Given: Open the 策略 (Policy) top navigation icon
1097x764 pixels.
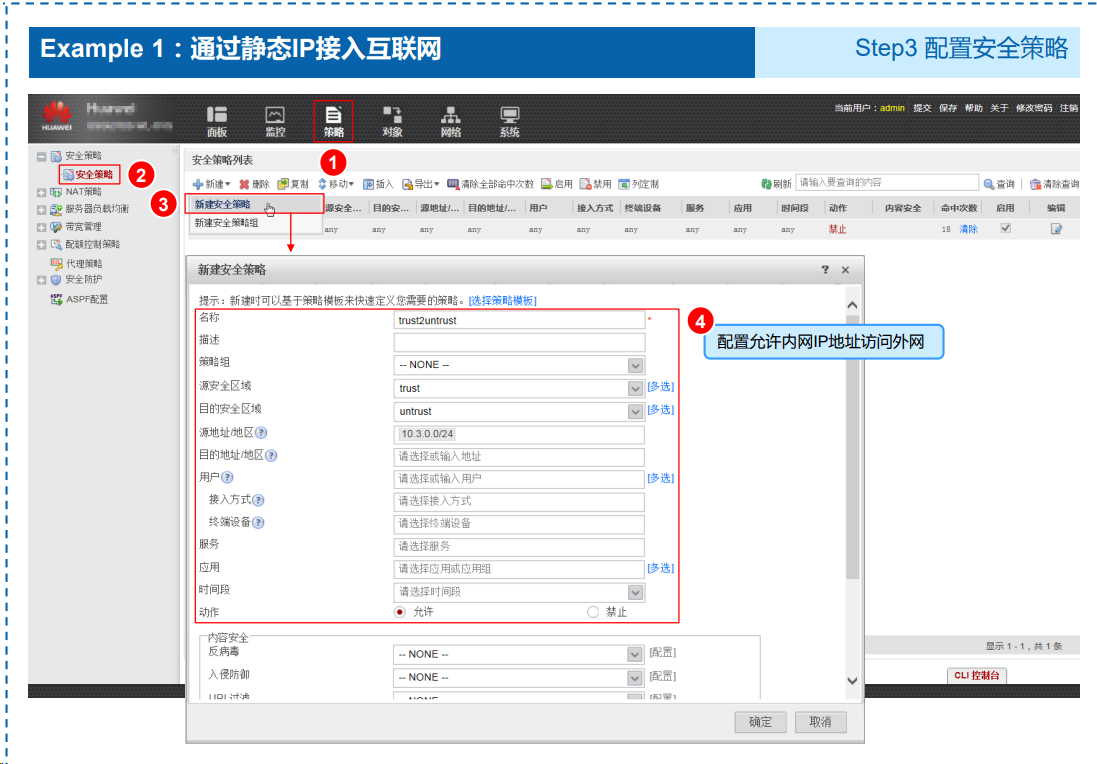Looking at the screenshot, I should 333,120.
